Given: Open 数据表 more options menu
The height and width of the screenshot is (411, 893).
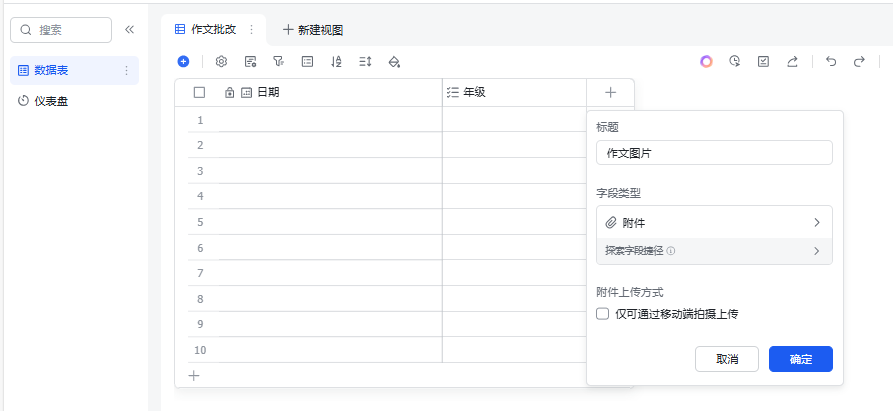Looking at the screenshot, I should (126, 71).
